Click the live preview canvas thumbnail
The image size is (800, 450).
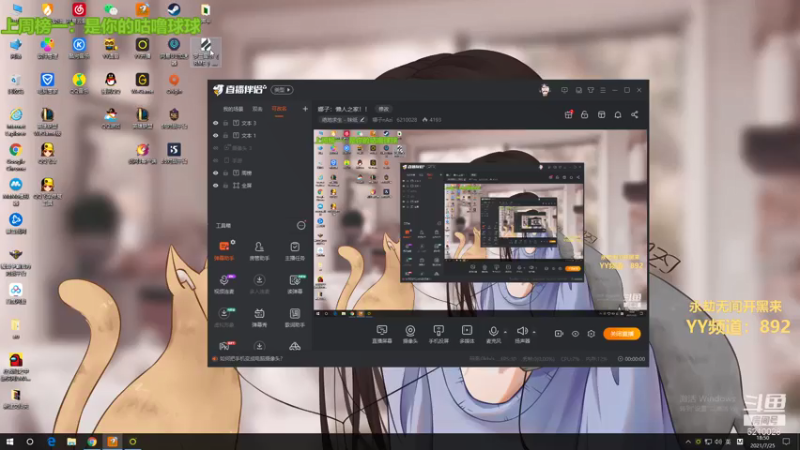coord(480,223)
